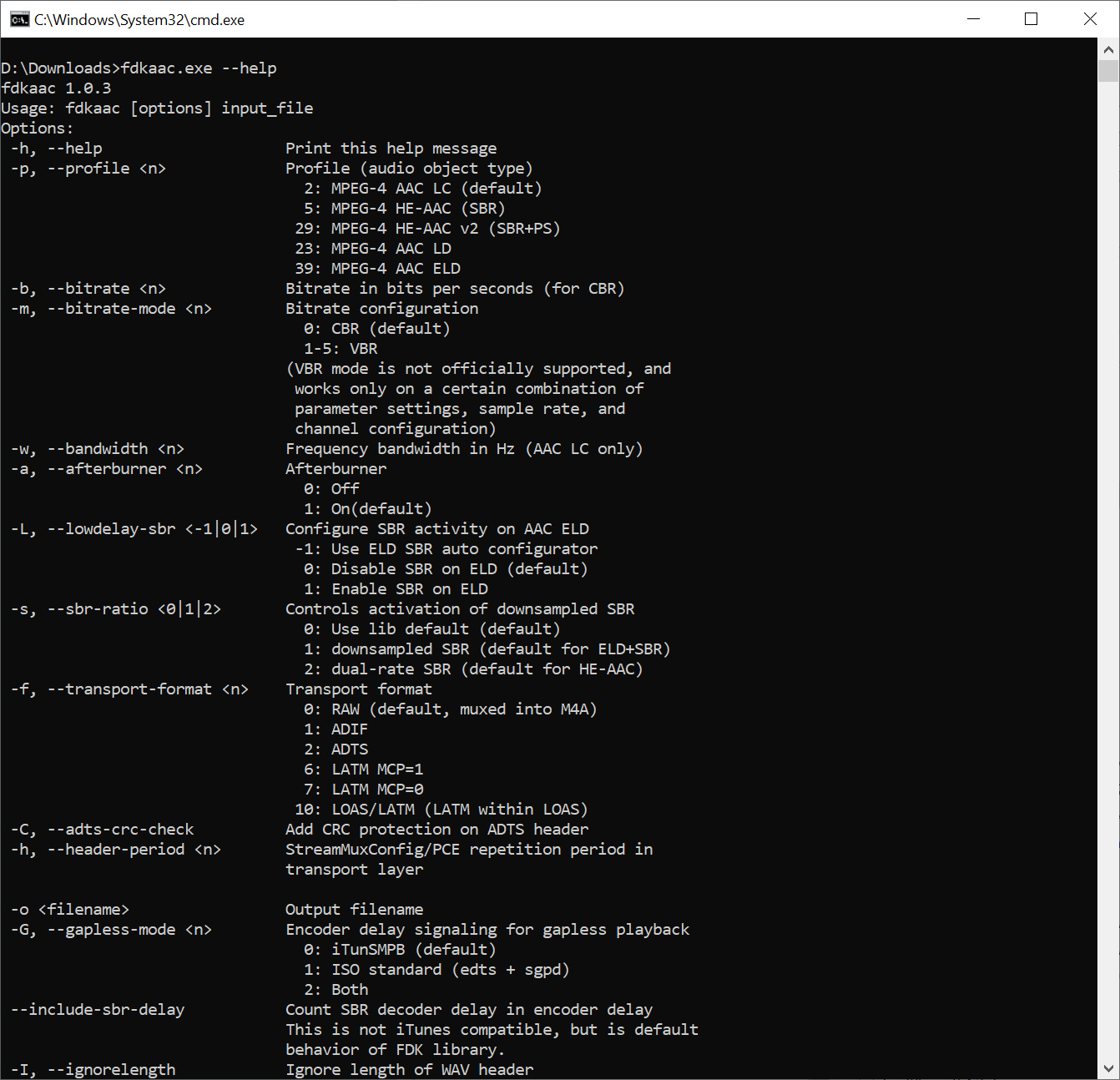The width and height of the screenshot is (1120, 1080).
Task: Click the '-p, --profile <n>' option
Action: click(x=88, y=169)
